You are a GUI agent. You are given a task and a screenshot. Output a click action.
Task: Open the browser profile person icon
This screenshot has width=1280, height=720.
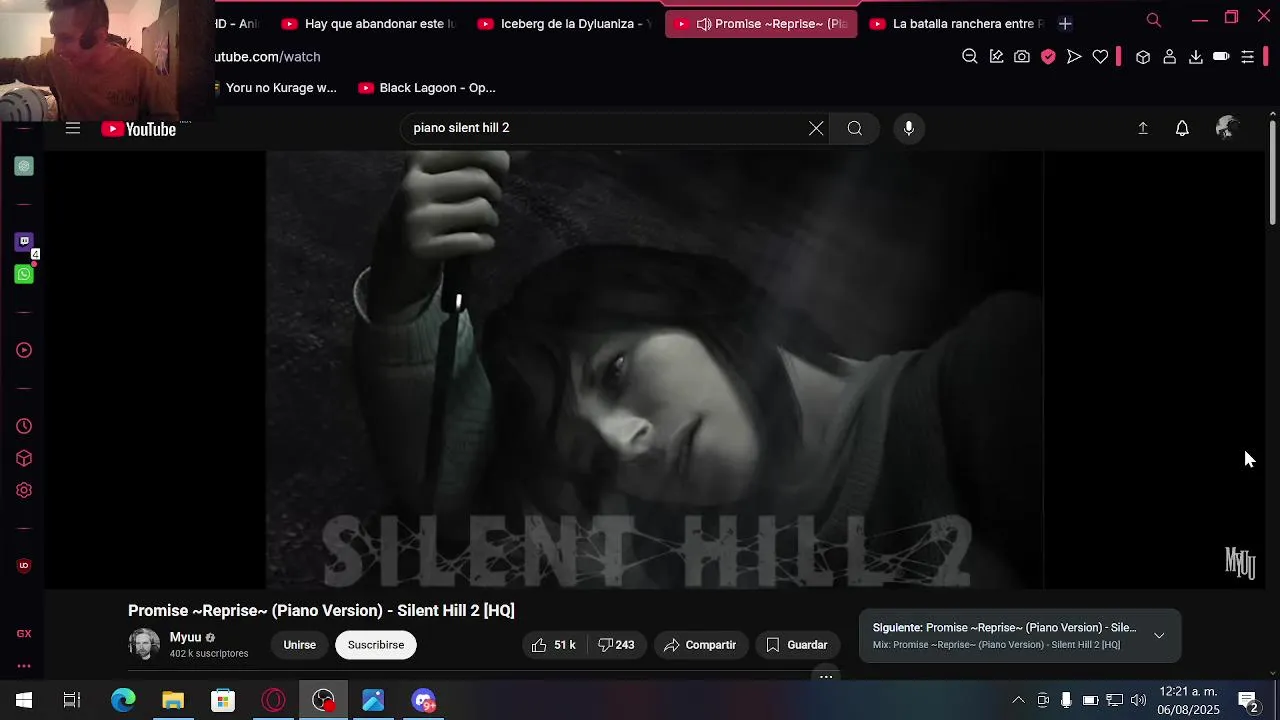coord(1169,57)
